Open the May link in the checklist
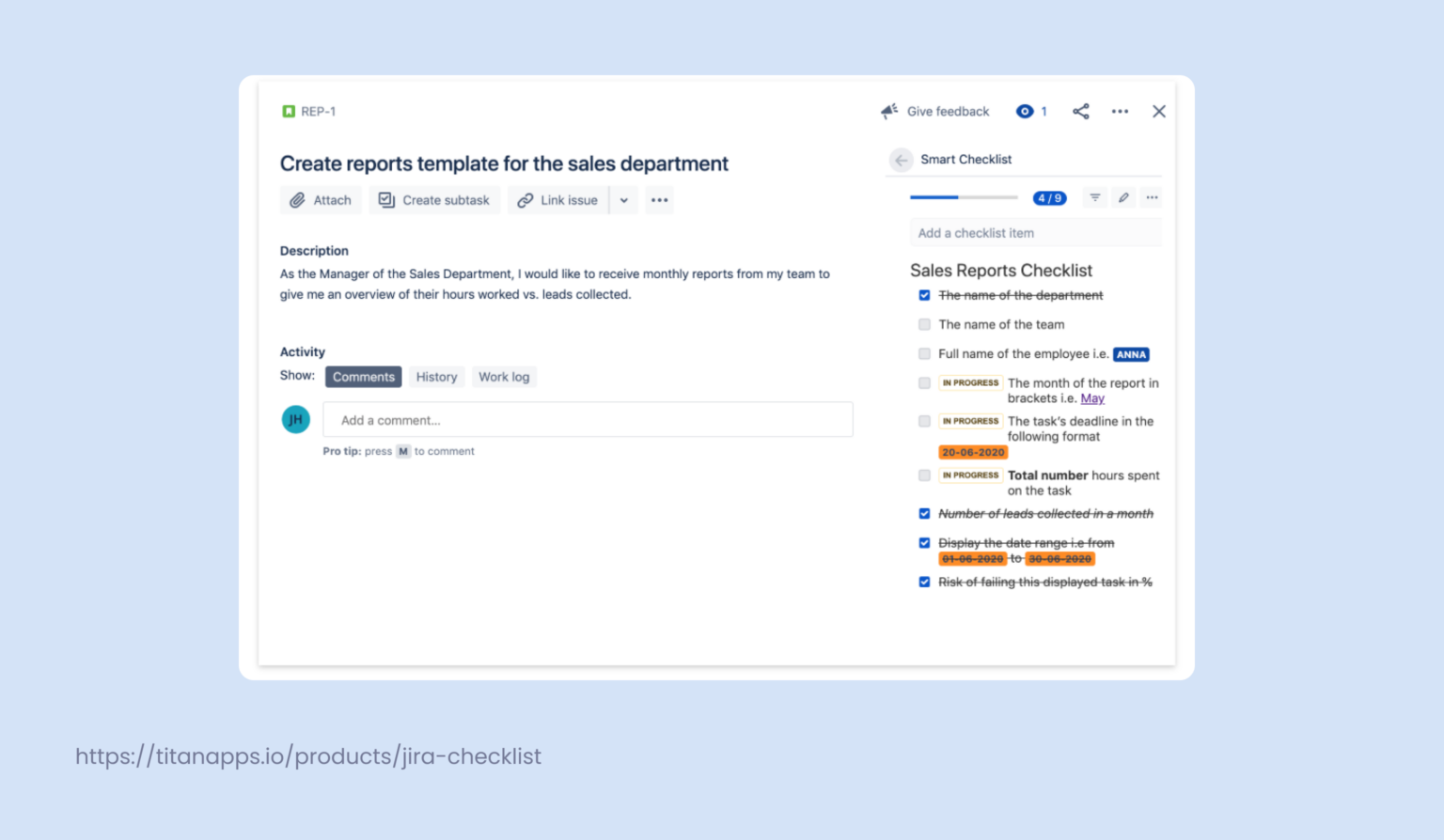The image size is (1444, 840). [1092, 398]
